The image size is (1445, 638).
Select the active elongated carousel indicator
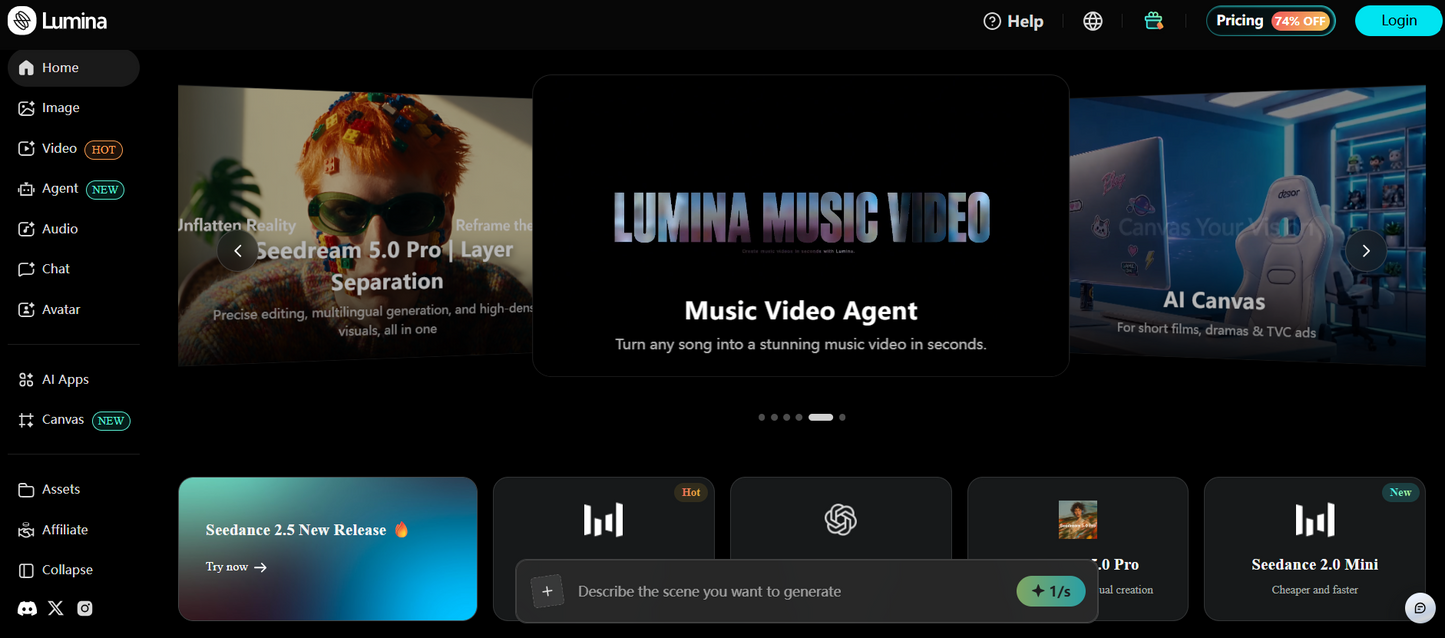(x=820, y=417)
